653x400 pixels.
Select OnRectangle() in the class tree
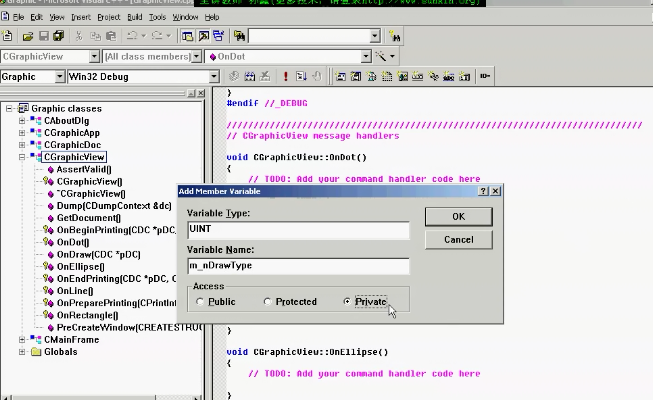pos(87,315)
